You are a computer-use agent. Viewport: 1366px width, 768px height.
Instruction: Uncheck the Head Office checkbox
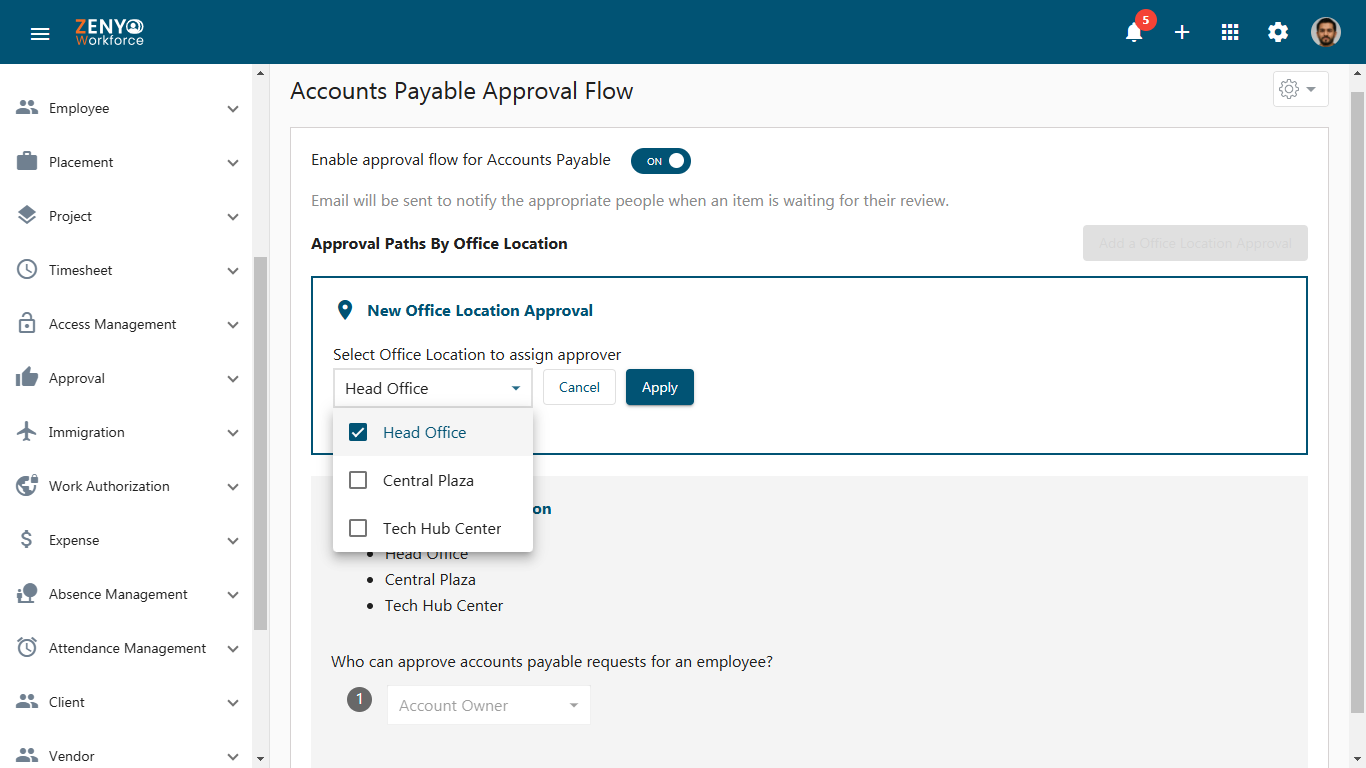click(x=358, y=432)
